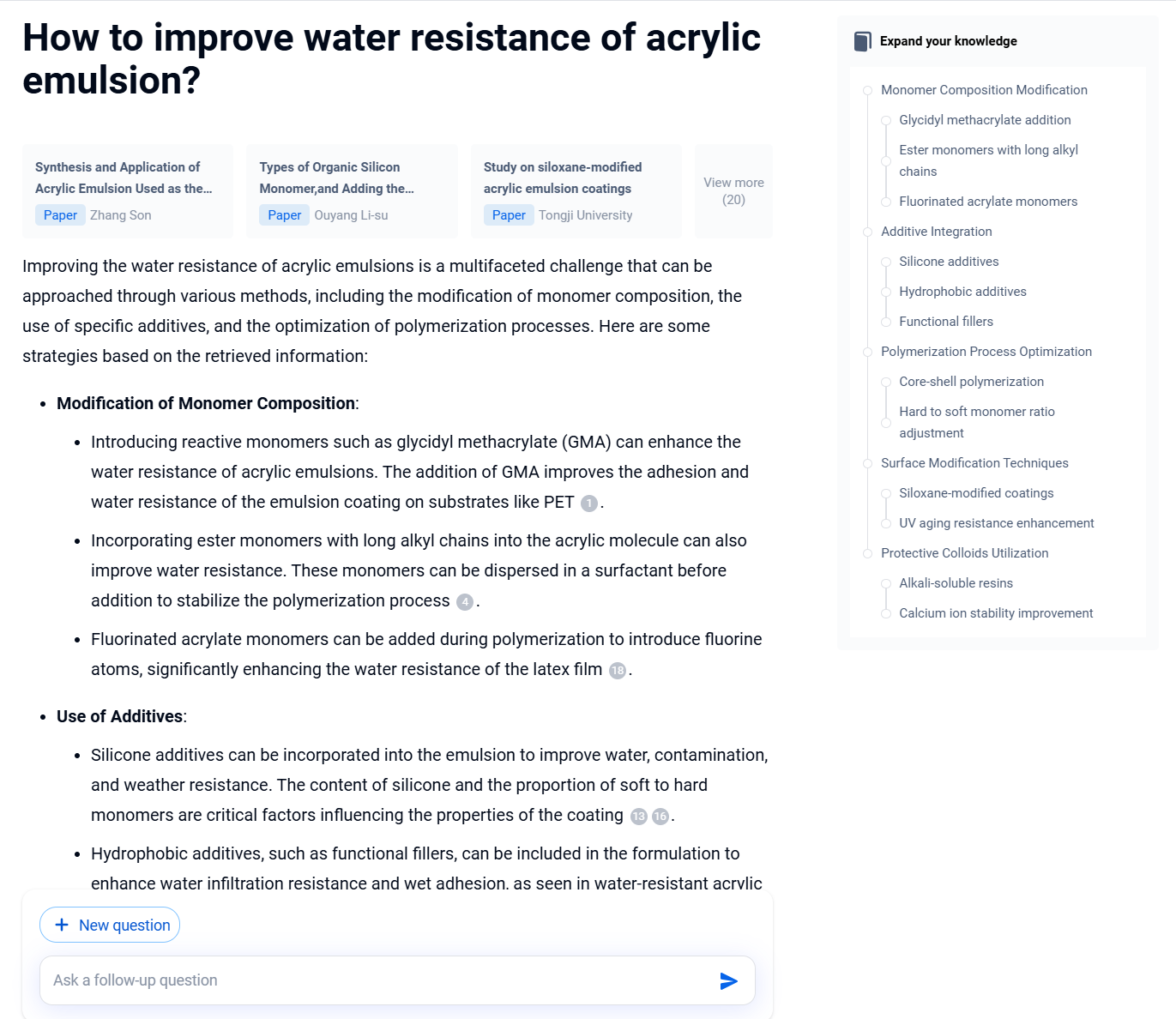
Task: Click citation badge number 4
Action: click(465, 602)
